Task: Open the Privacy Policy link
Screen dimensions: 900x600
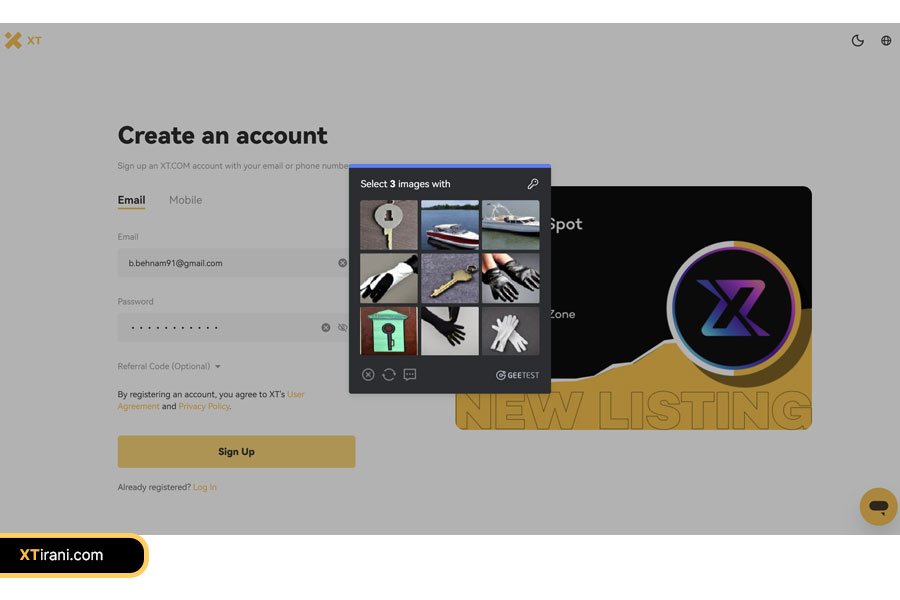Action: click(204, 407)
